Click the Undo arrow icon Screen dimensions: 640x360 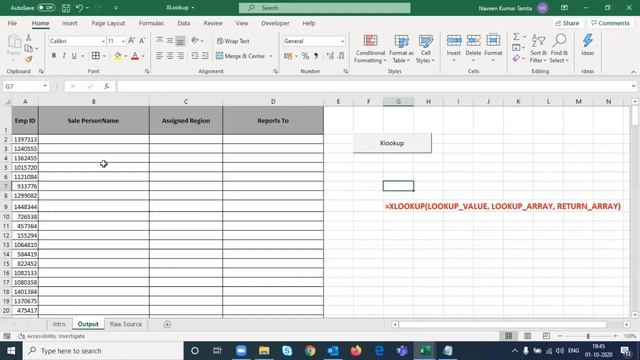80,8
